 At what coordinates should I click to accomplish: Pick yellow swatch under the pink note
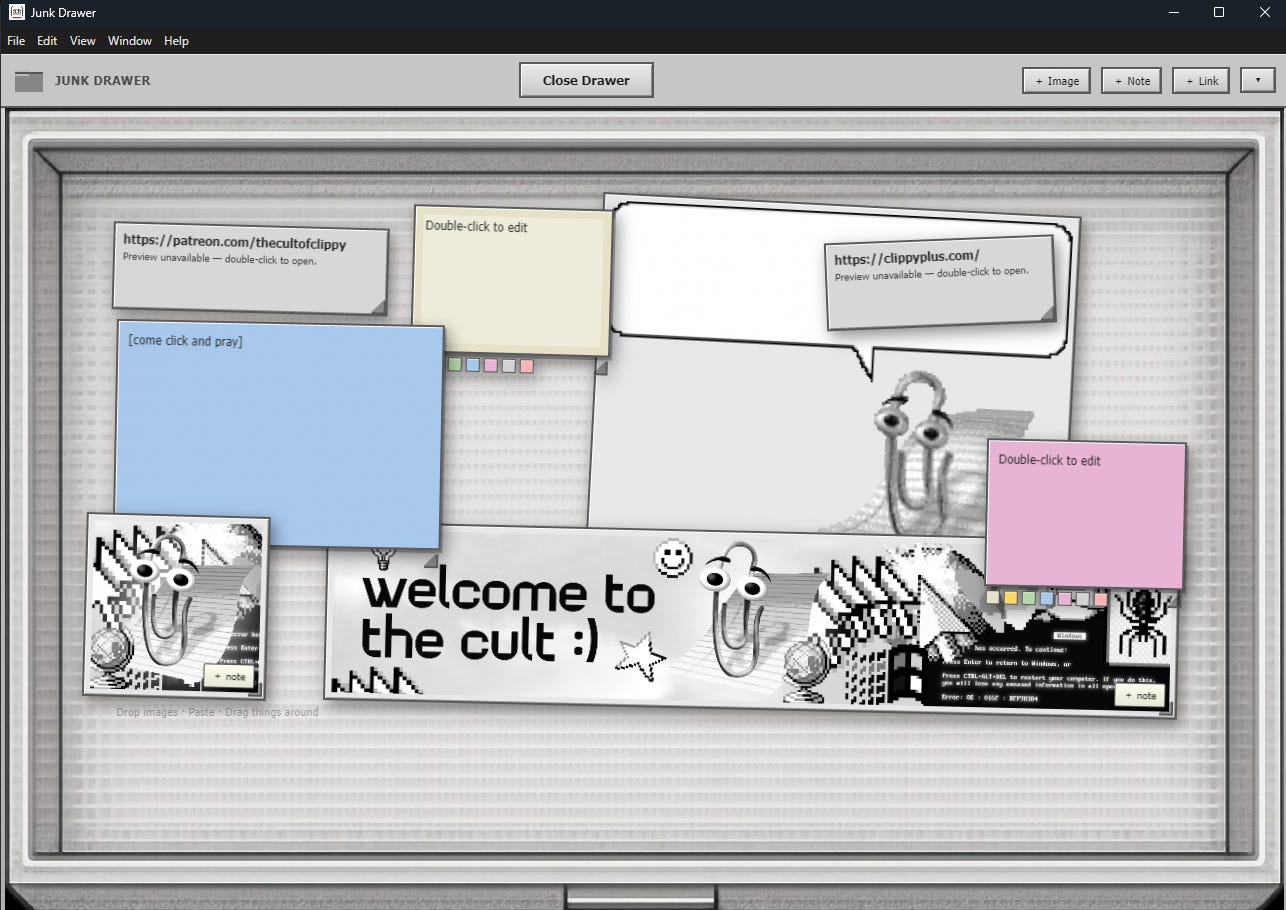(1011, 598)
